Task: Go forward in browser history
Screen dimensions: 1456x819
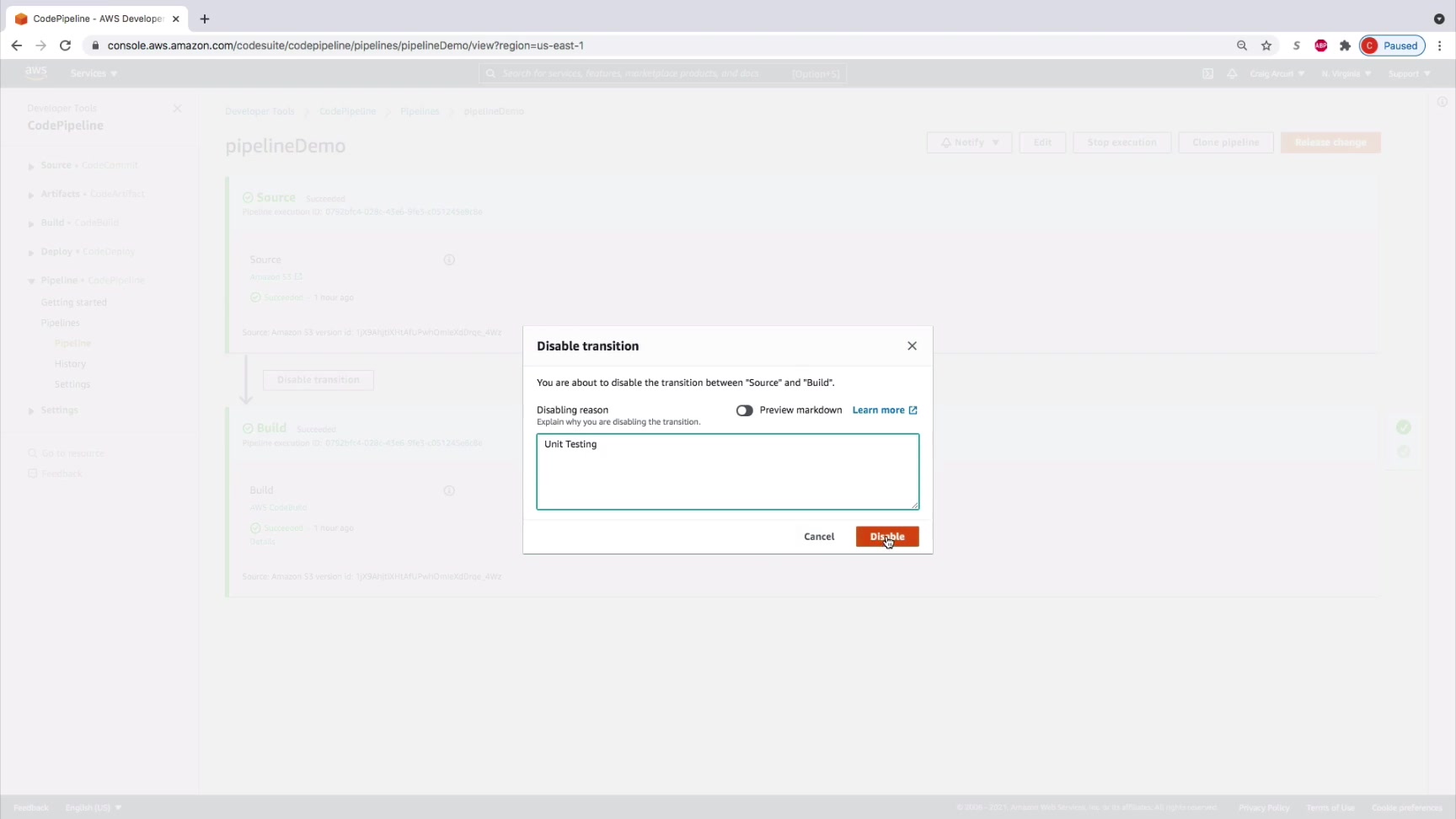Action: (x=40, y=45)
